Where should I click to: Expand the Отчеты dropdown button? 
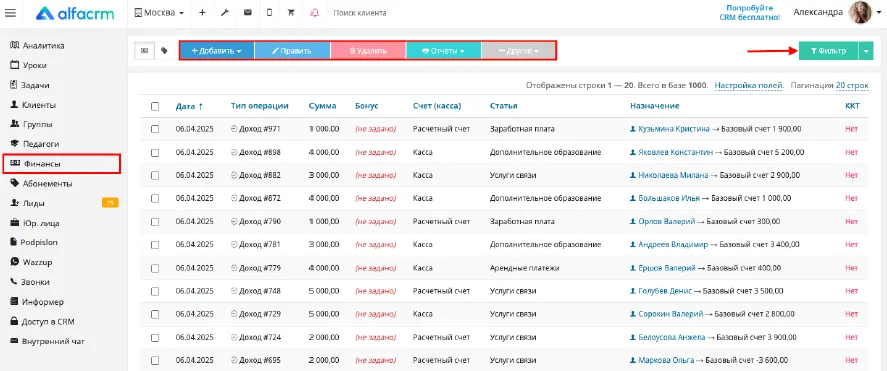(x=444, y=50)
